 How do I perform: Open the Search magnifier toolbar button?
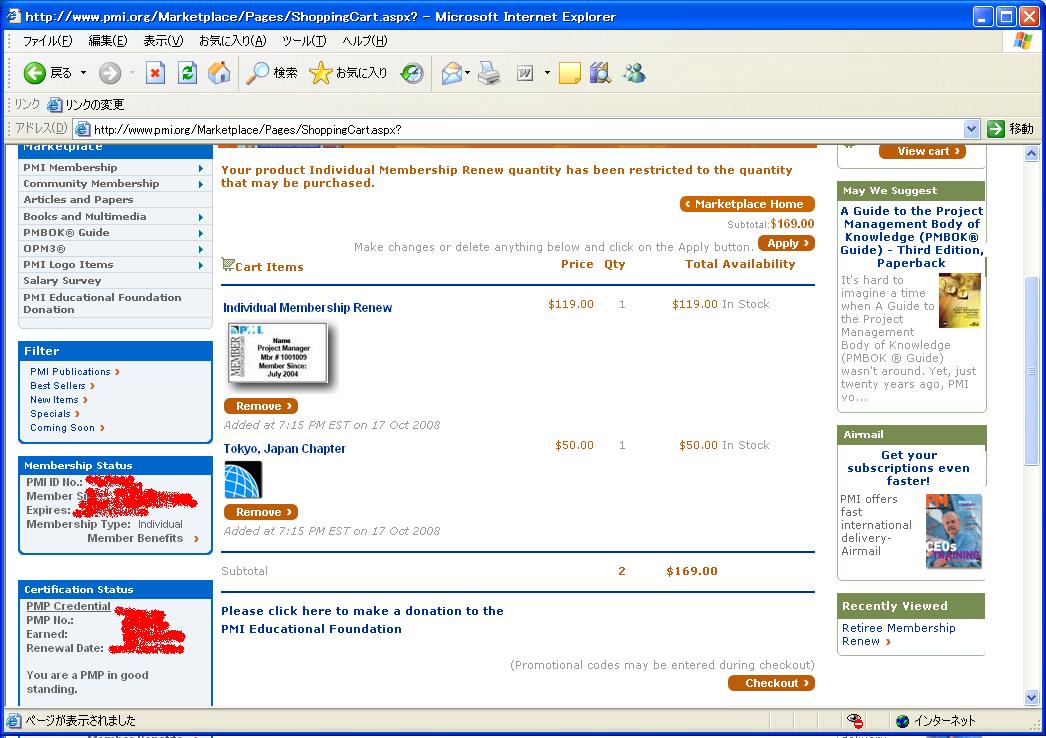coord(257,73)
